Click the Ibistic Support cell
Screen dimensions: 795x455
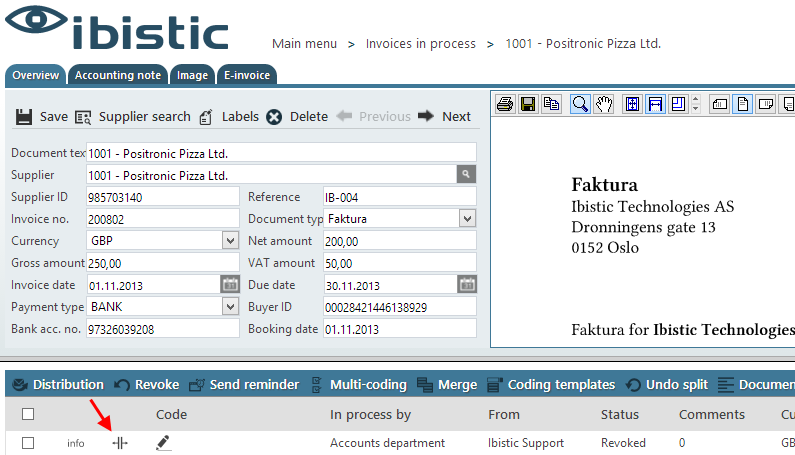(x=526, y=443)
